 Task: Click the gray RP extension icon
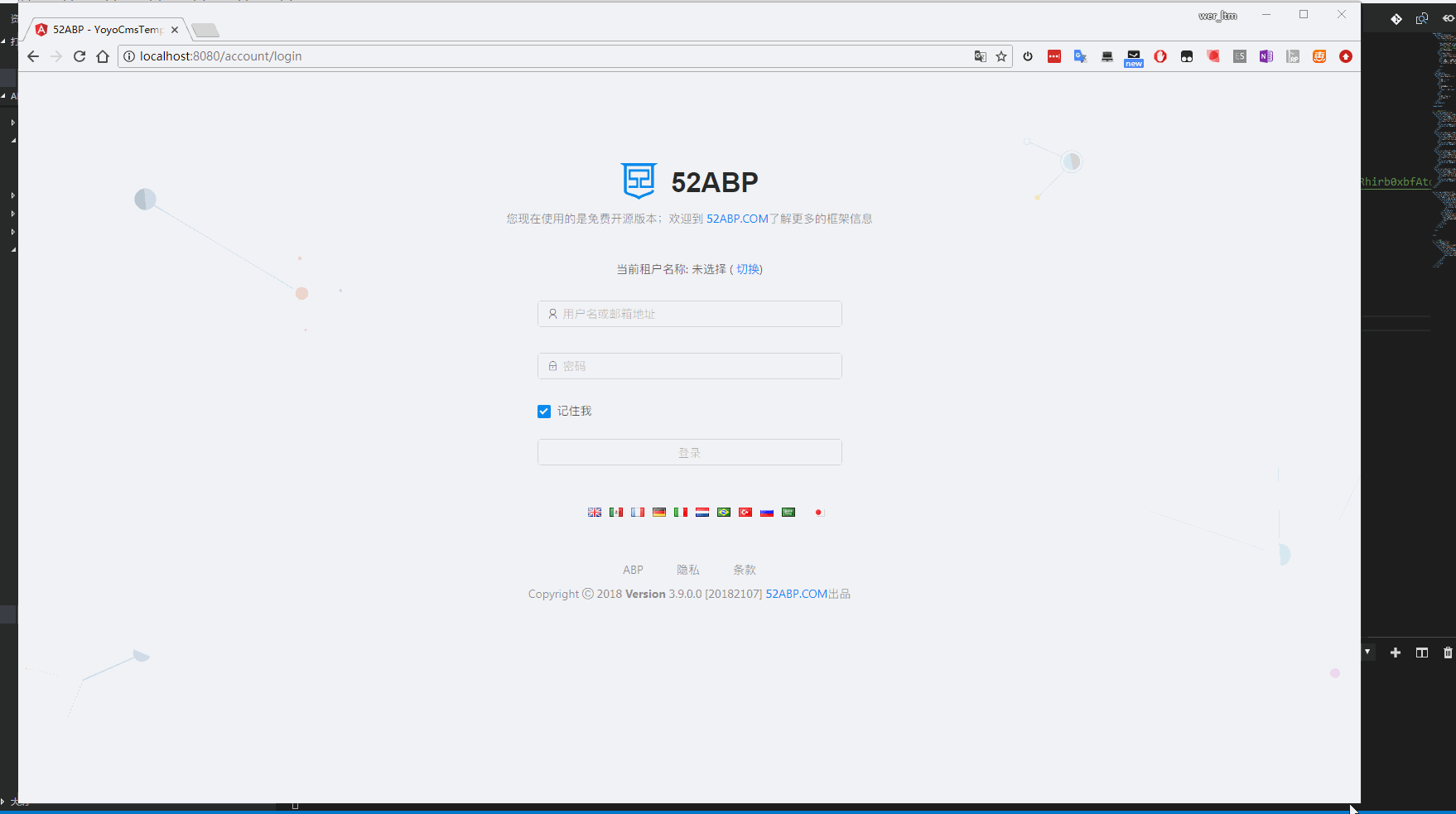[x=1293, y=56]
